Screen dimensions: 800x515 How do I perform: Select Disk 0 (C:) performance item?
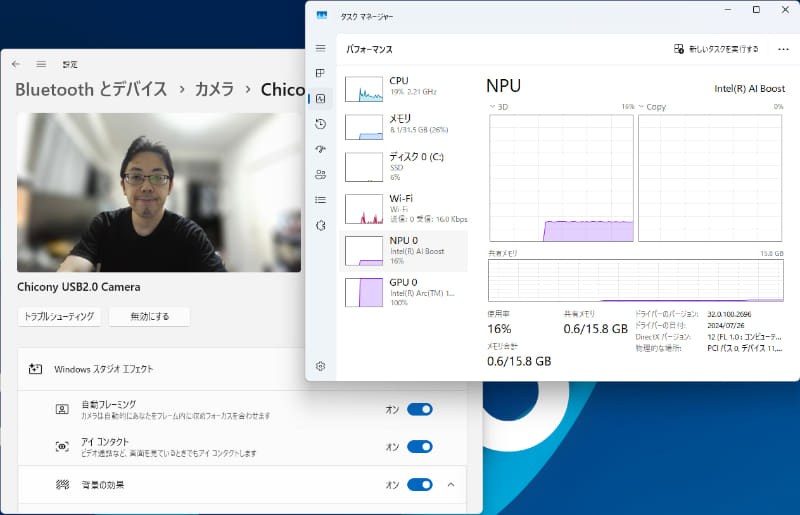pyautogui.click(x=404, y=166)
